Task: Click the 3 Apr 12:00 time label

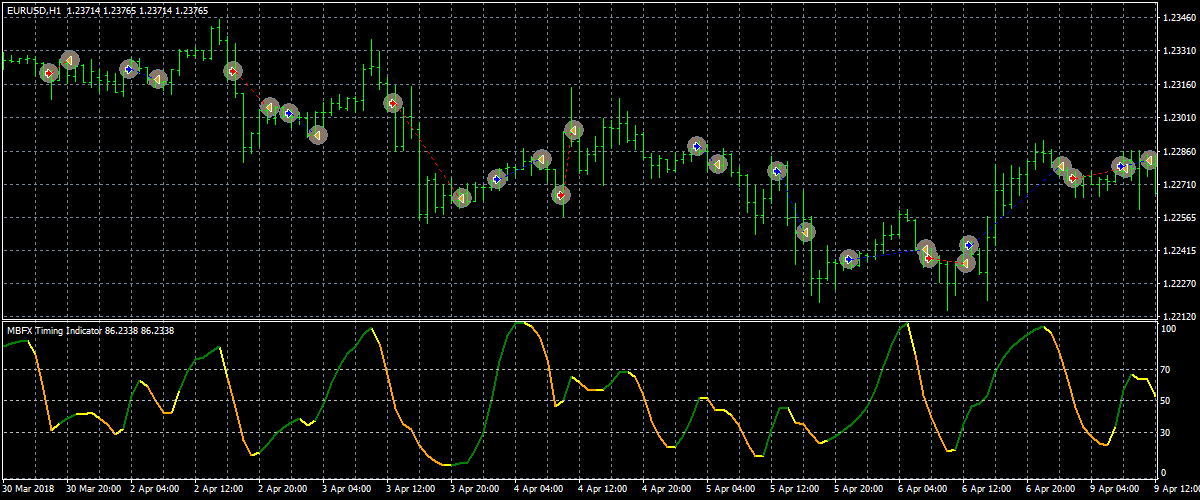Action: 412,490
